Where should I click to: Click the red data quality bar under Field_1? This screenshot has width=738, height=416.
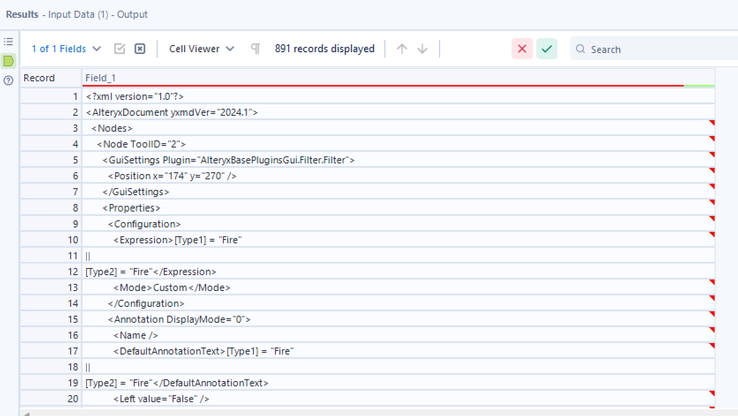pyautogui.click(x=383, y=86)
